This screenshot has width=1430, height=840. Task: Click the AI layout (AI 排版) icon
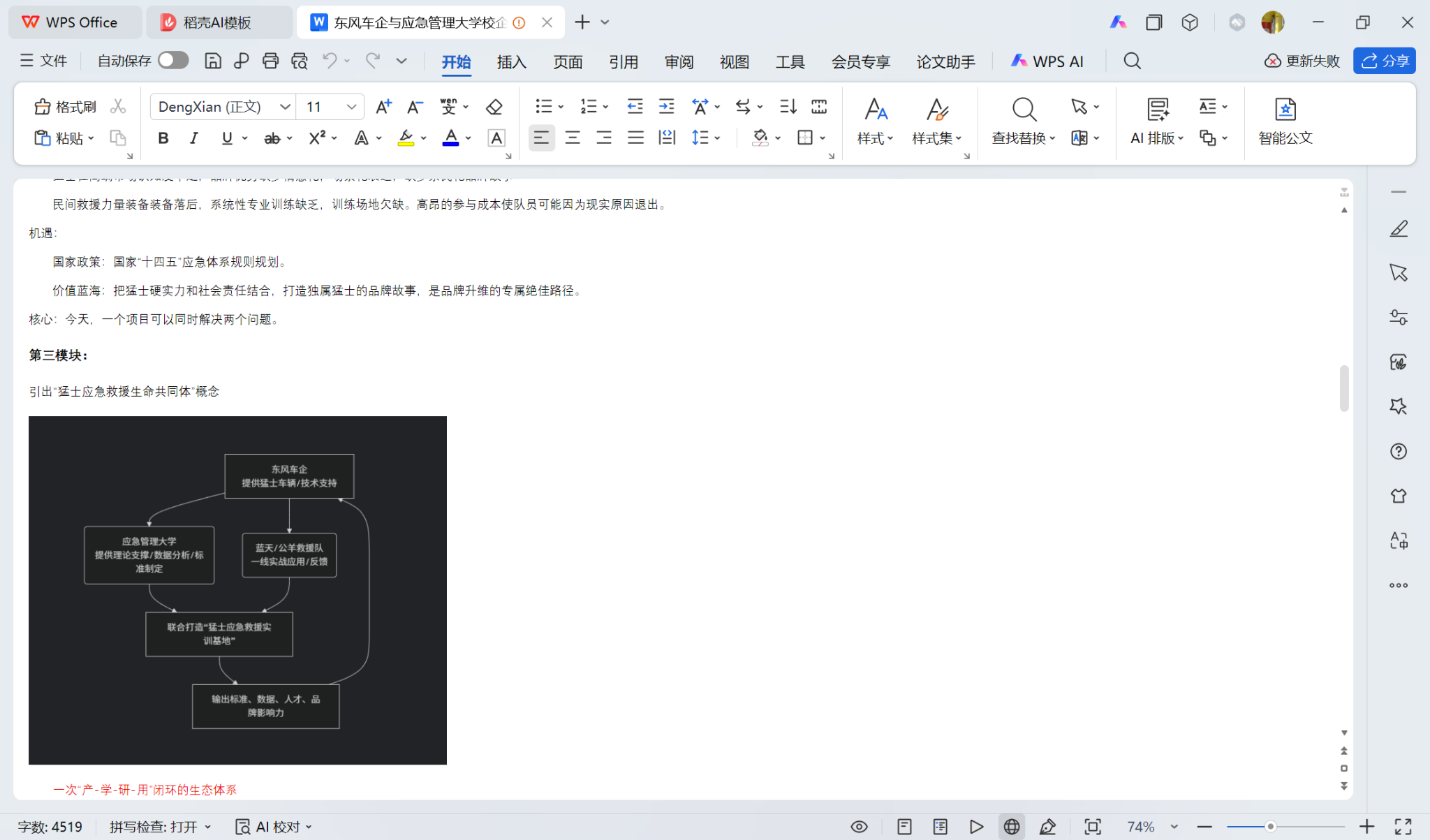[x=1158, y=110]
